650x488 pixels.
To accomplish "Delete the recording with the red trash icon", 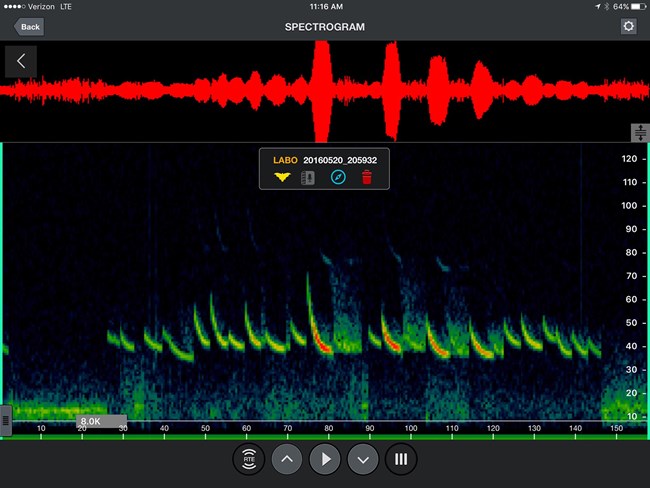I will [367, 178].
